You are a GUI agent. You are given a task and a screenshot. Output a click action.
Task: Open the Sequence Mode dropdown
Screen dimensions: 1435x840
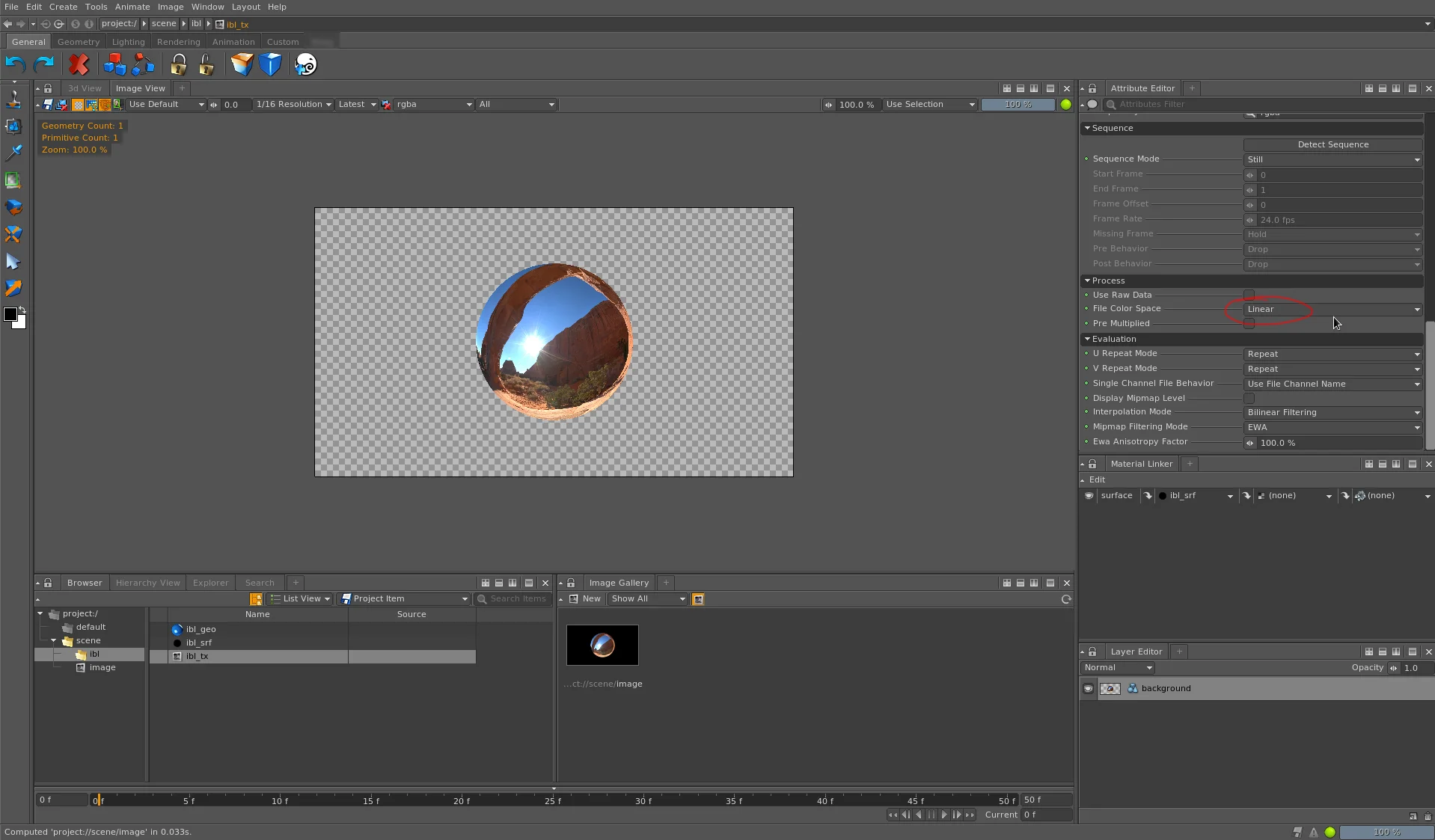pyautogui.click(x=1332, y=160)
